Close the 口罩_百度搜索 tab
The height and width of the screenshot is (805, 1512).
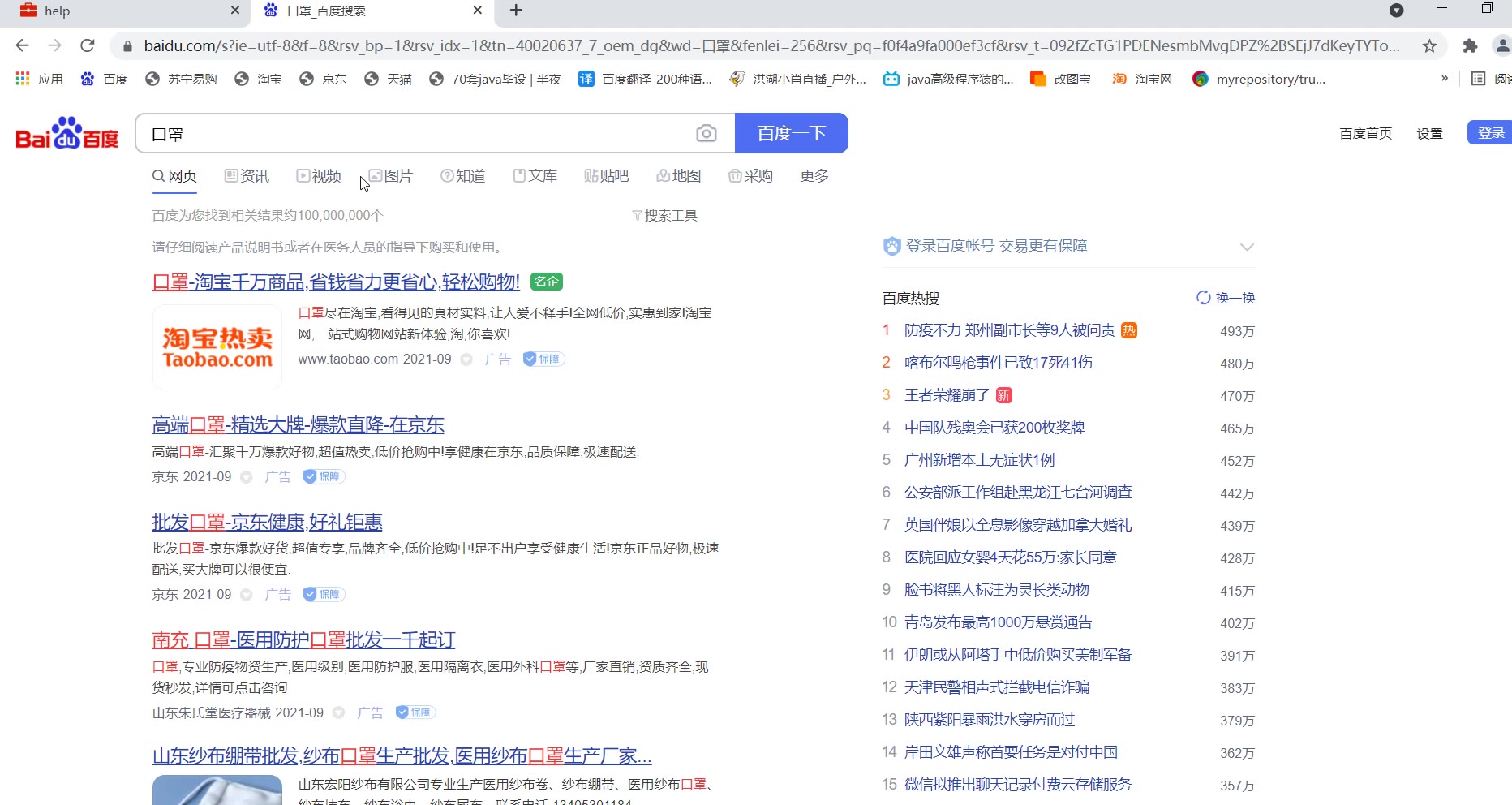[478, 11]
